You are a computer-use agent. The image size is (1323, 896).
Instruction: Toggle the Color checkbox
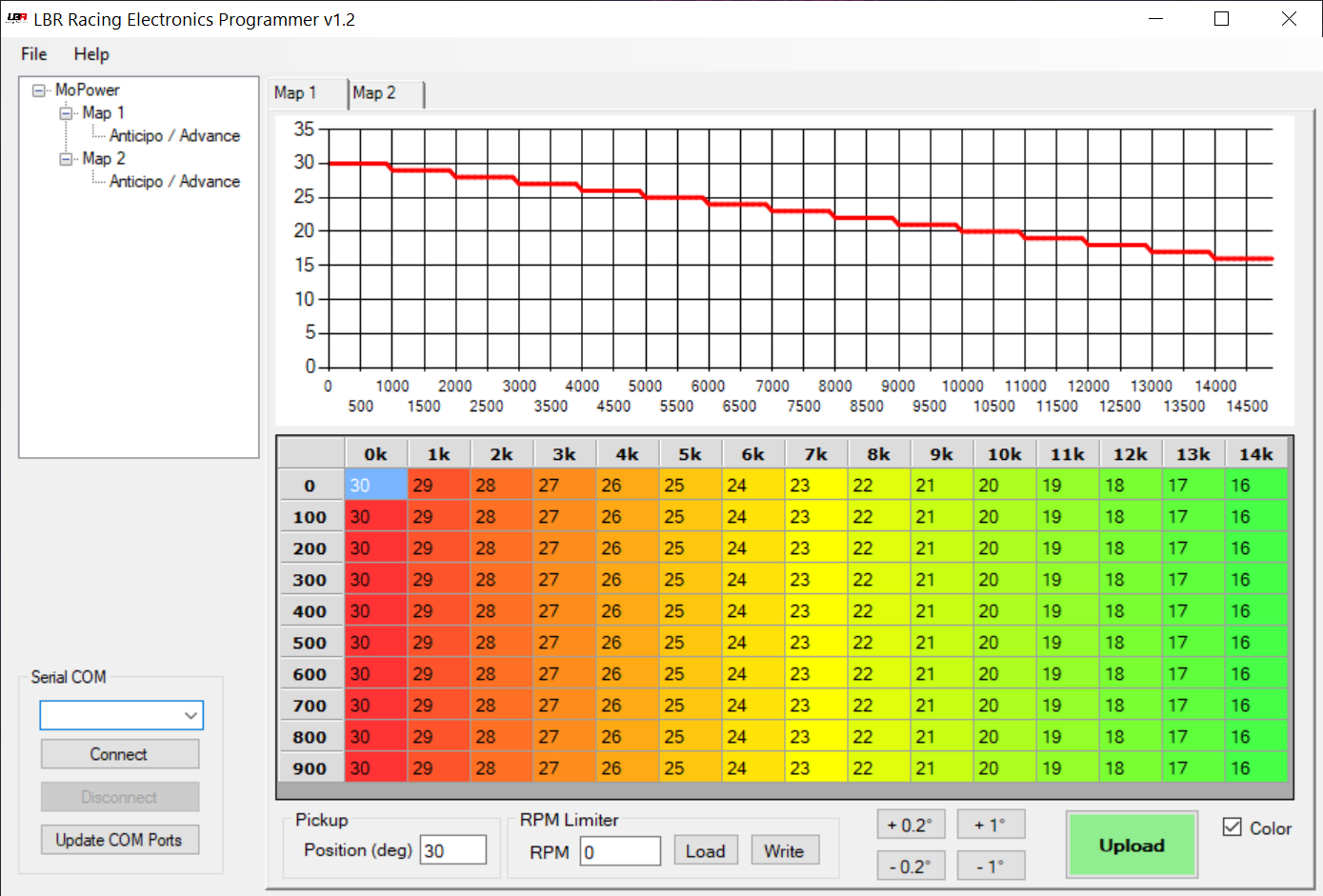[x=1233, y=827]
